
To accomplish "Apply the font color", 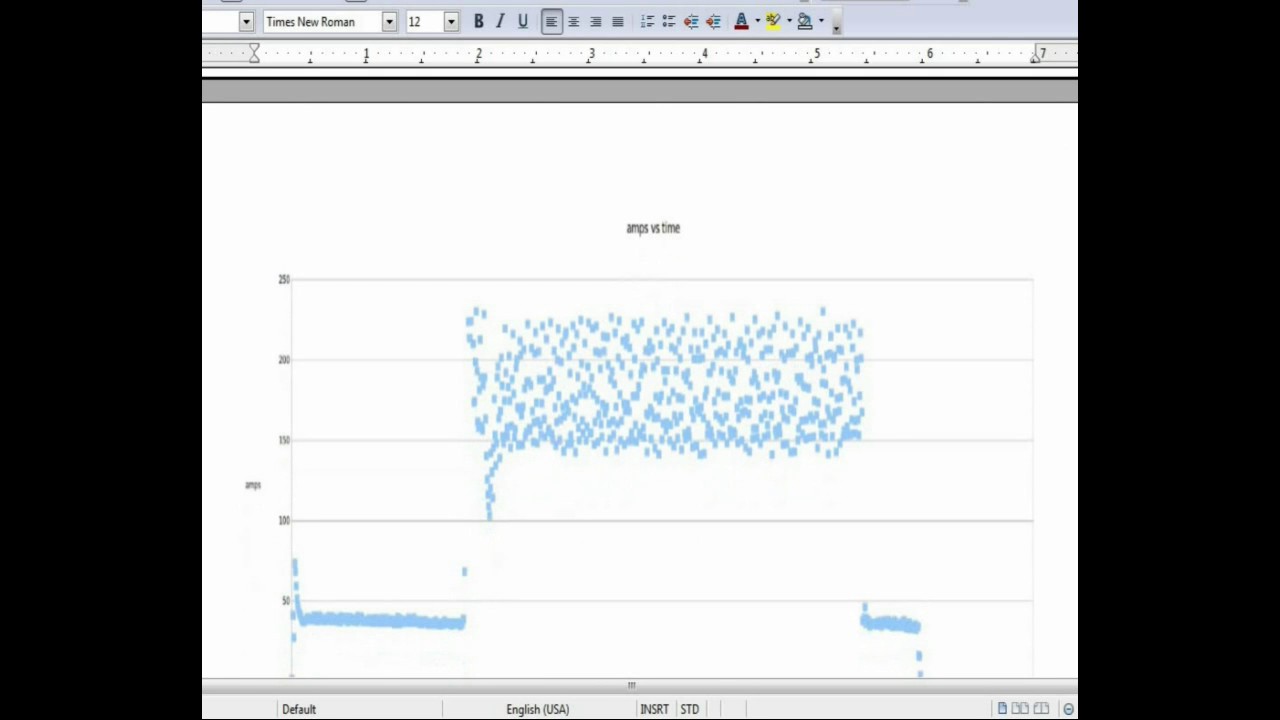I will click(x=741, y=21).
